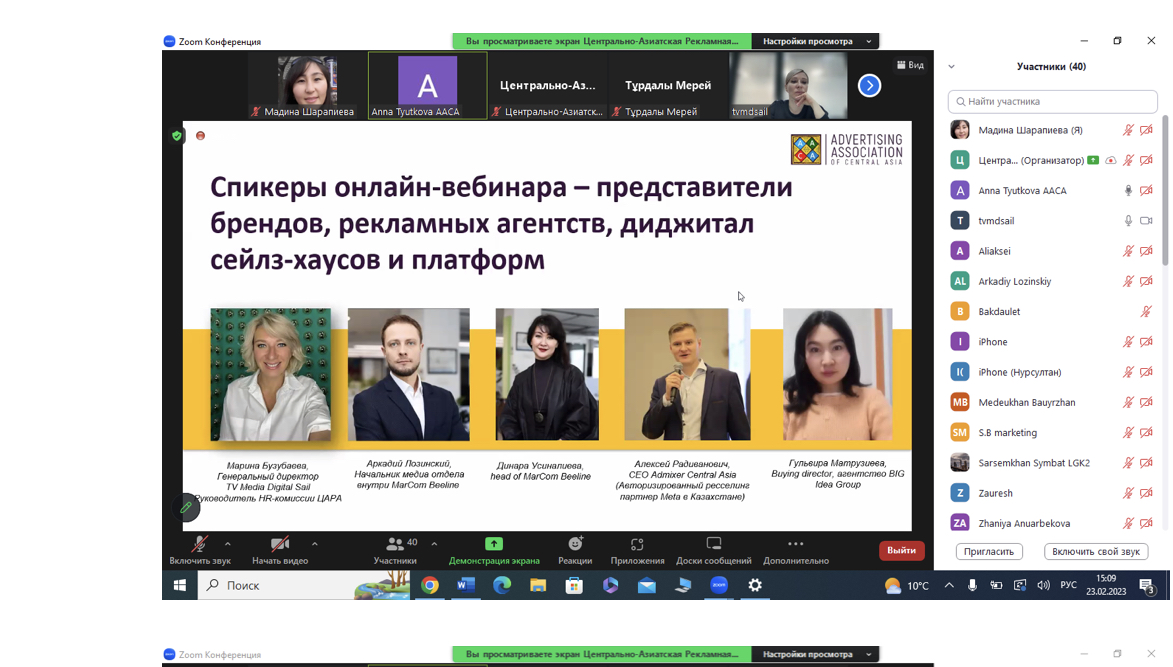Viewport: 1173px width, 667px height.
Task: Click the Share Screen (Демонстрация экрана) icon
Action: click(x=494, y=543)
